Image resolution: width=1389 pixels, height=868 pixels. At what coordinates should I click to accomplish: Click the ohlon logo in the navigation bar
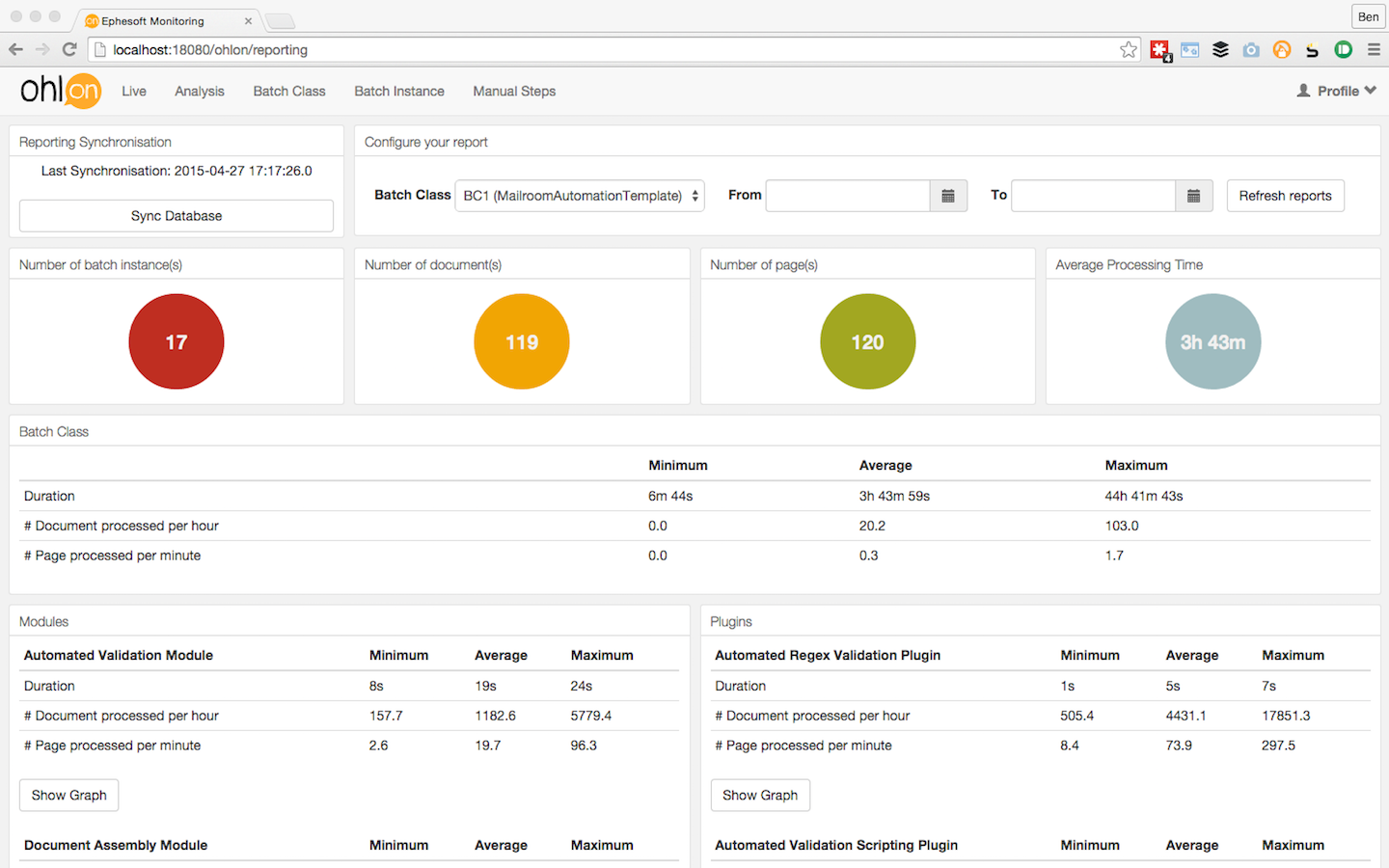pyautogui.click(x=61, y=90)
